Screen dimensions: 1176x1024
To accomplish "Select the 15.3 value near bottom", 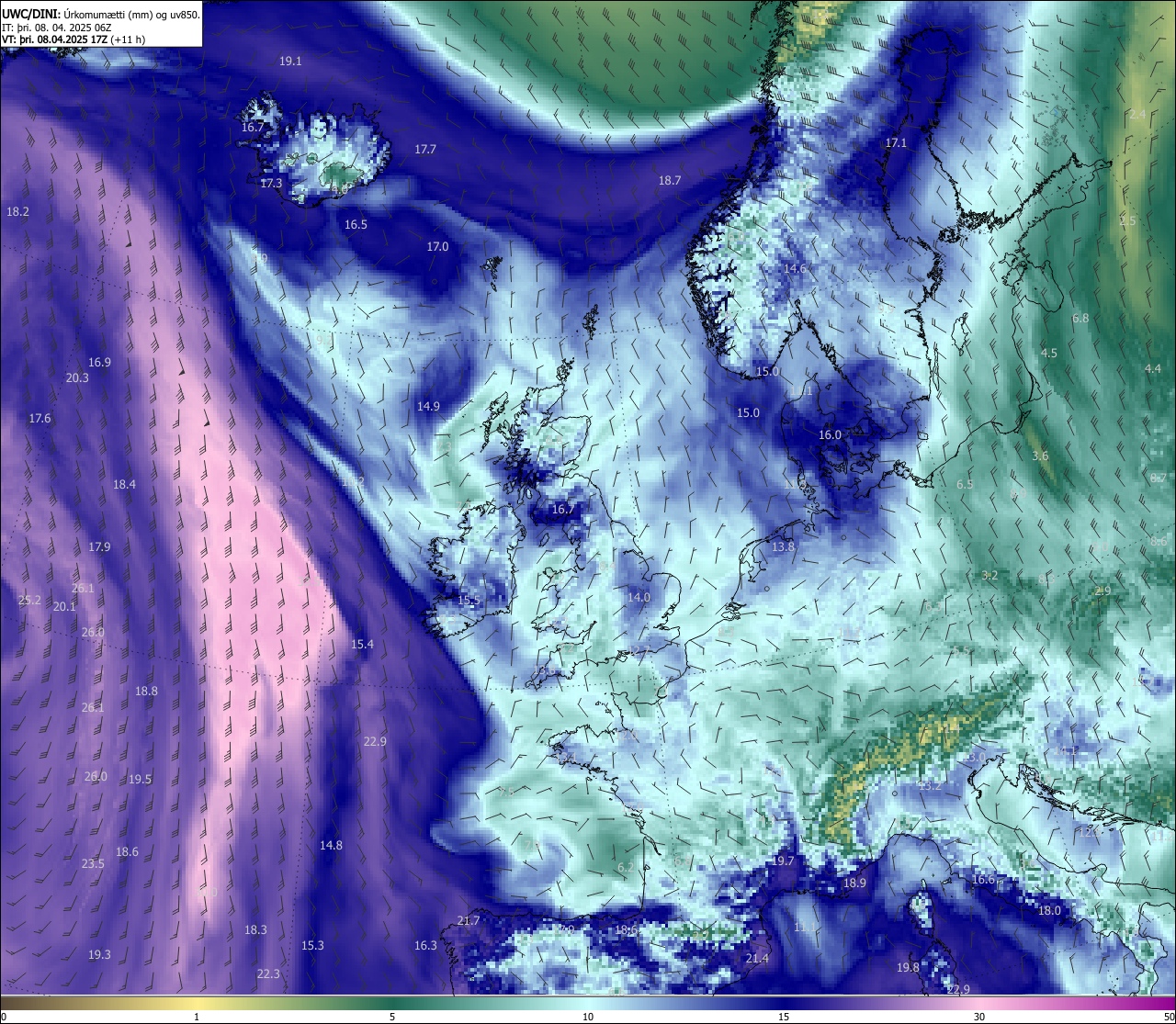I will [312, 946].
